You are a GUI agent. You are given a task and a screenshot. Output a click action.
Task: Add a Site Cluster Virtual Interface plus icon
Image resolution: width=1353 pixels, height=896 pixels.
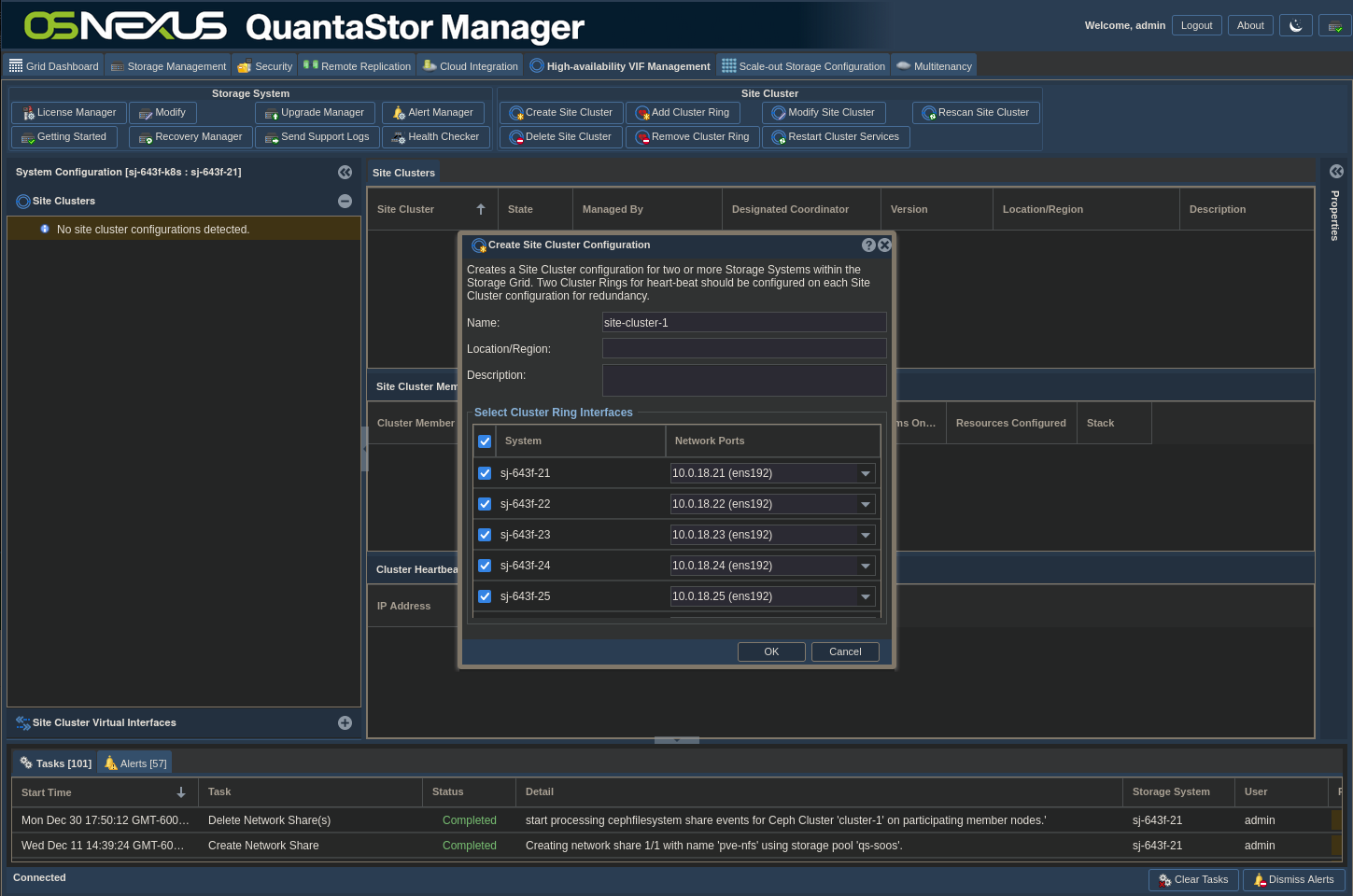(345, 722)
